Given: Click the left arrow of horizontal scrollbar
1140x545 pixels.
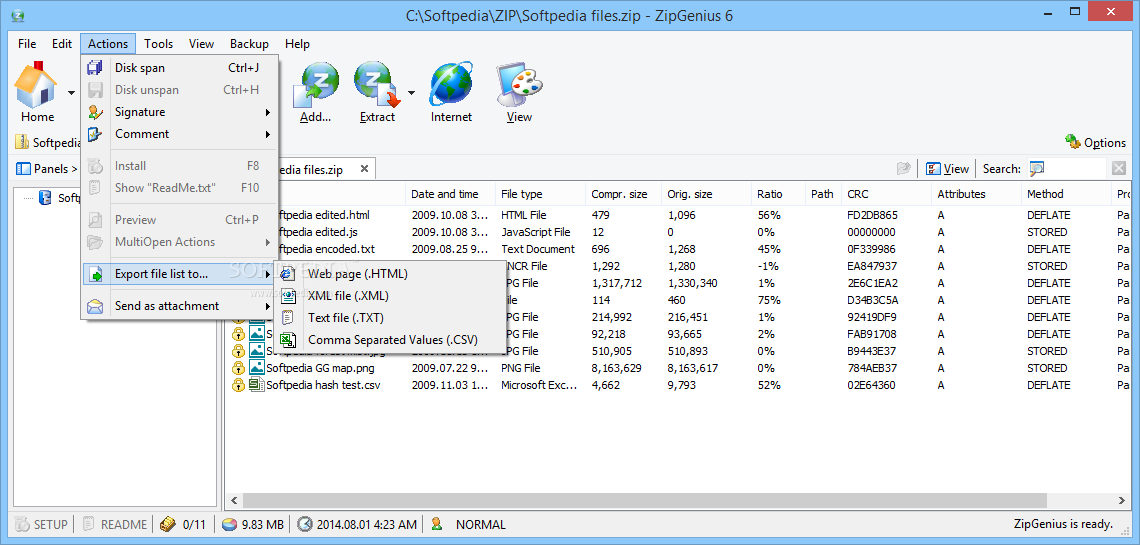Looking at the screenshot, I should pyautogui.click(x=234, y=501).
